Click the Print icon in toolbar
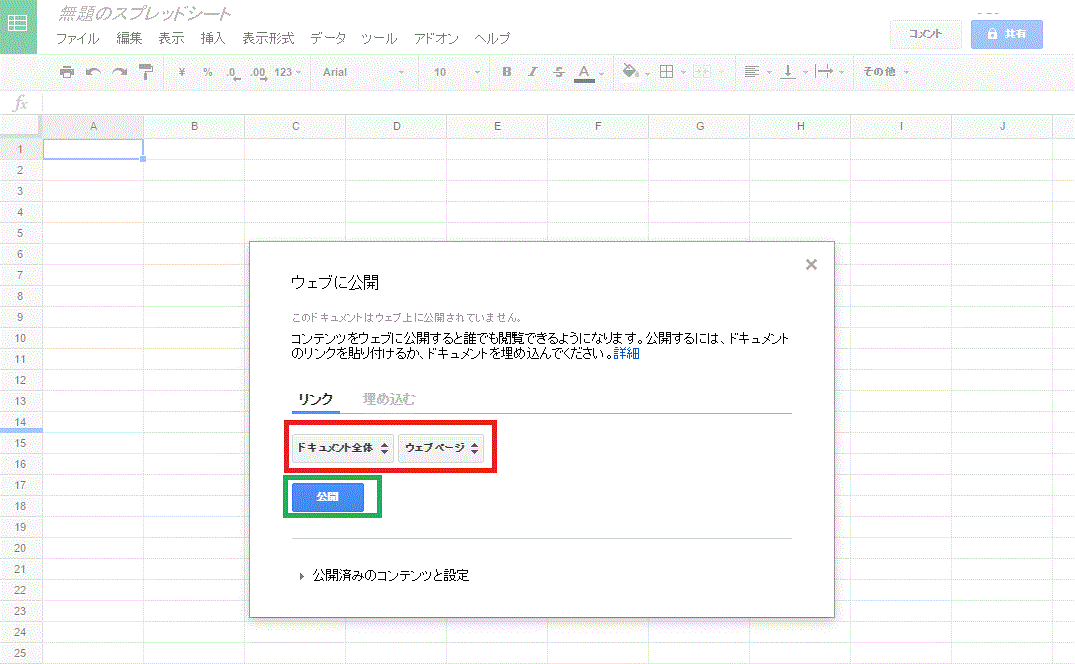This screenshot has height=664, width=1075. tap(67, 72)
